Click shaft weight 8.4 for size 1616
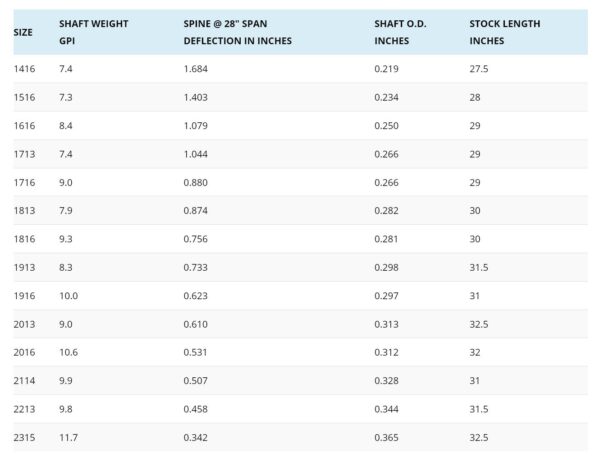Viewport: 600px width, 463px height. [x=65, y=126]
